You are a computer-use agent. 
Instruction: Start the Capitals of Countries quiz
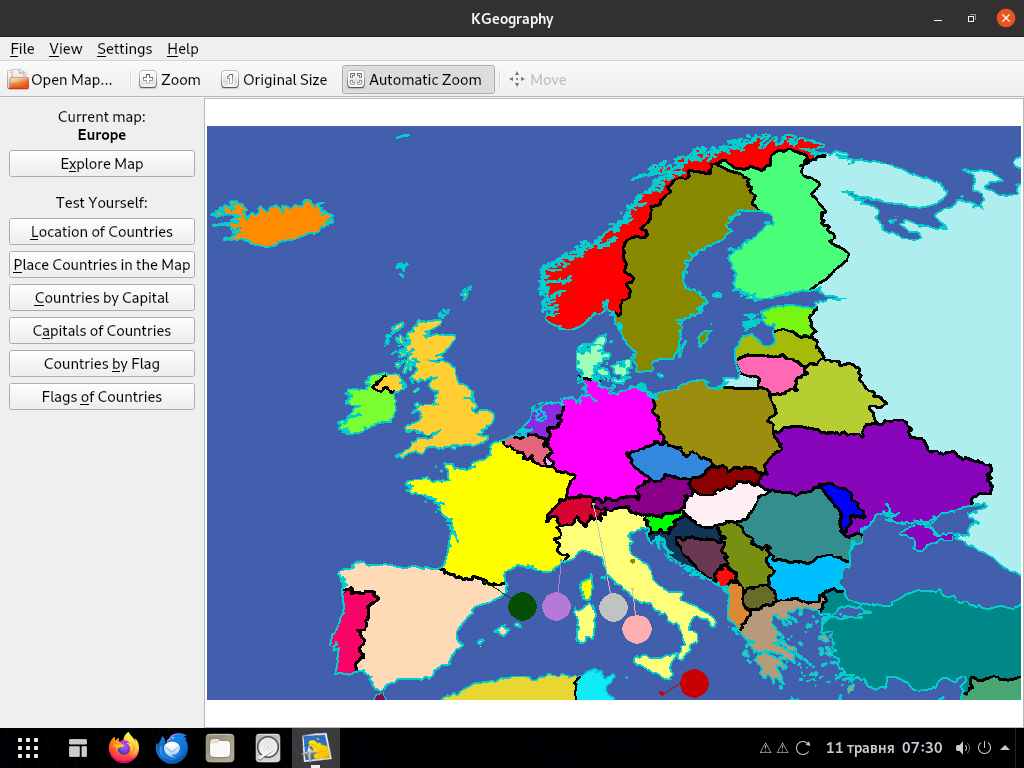tap(102, 330)
